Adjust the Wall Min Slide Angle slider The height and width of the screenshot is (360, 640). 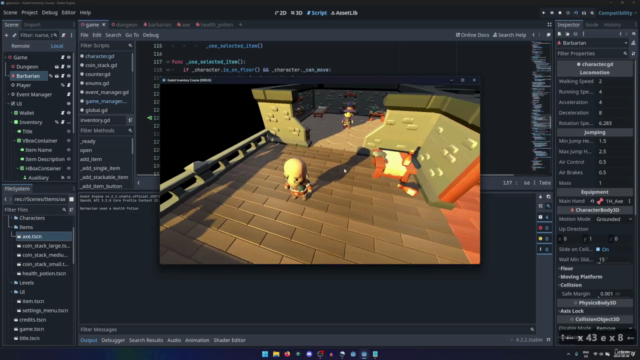[614, 260]
